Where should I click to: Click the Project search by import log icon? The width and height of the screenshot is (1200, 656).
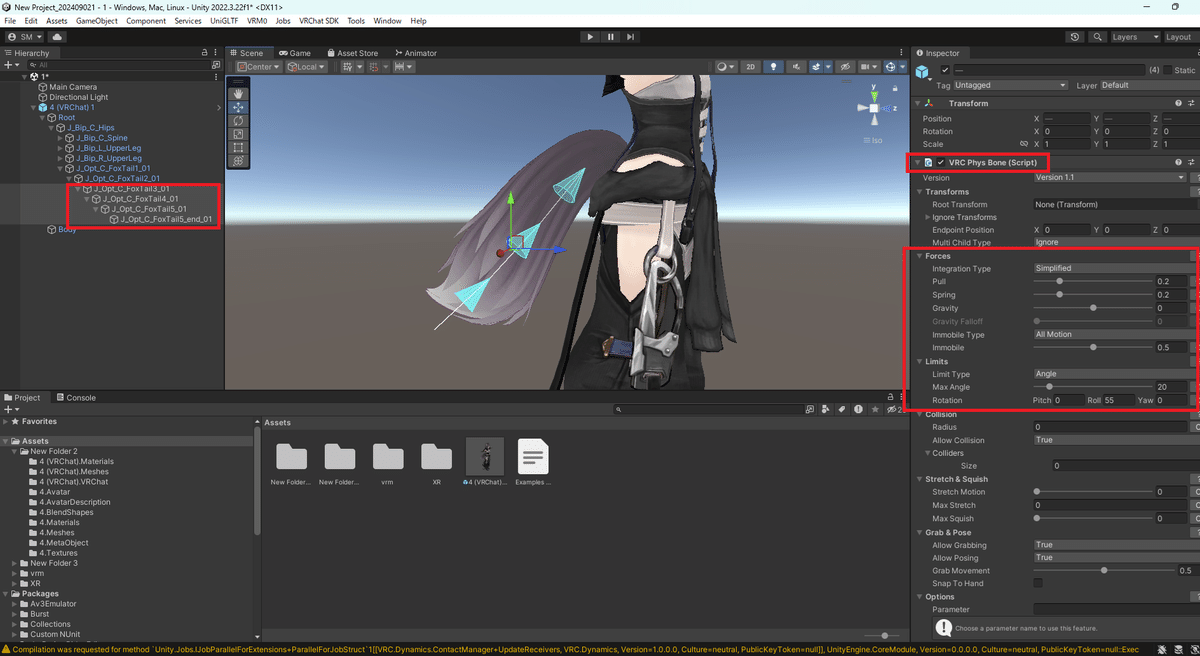tap(859, 409)
